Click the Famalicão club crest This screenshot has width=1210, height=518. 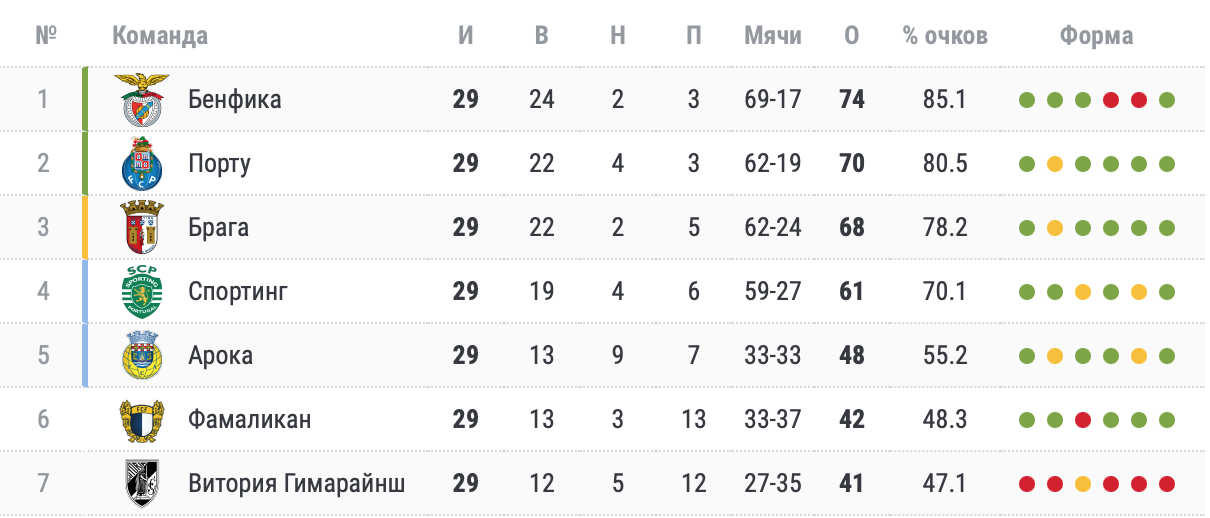142,420
